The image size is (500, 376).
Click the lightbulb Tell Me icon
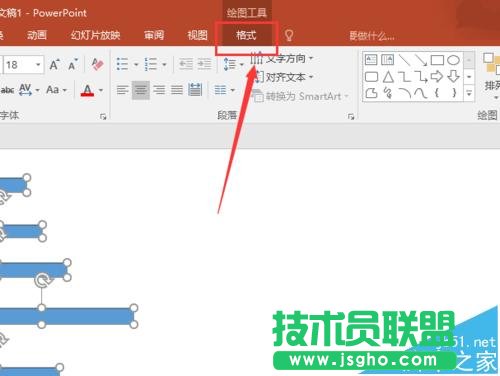tap(289, 35)
